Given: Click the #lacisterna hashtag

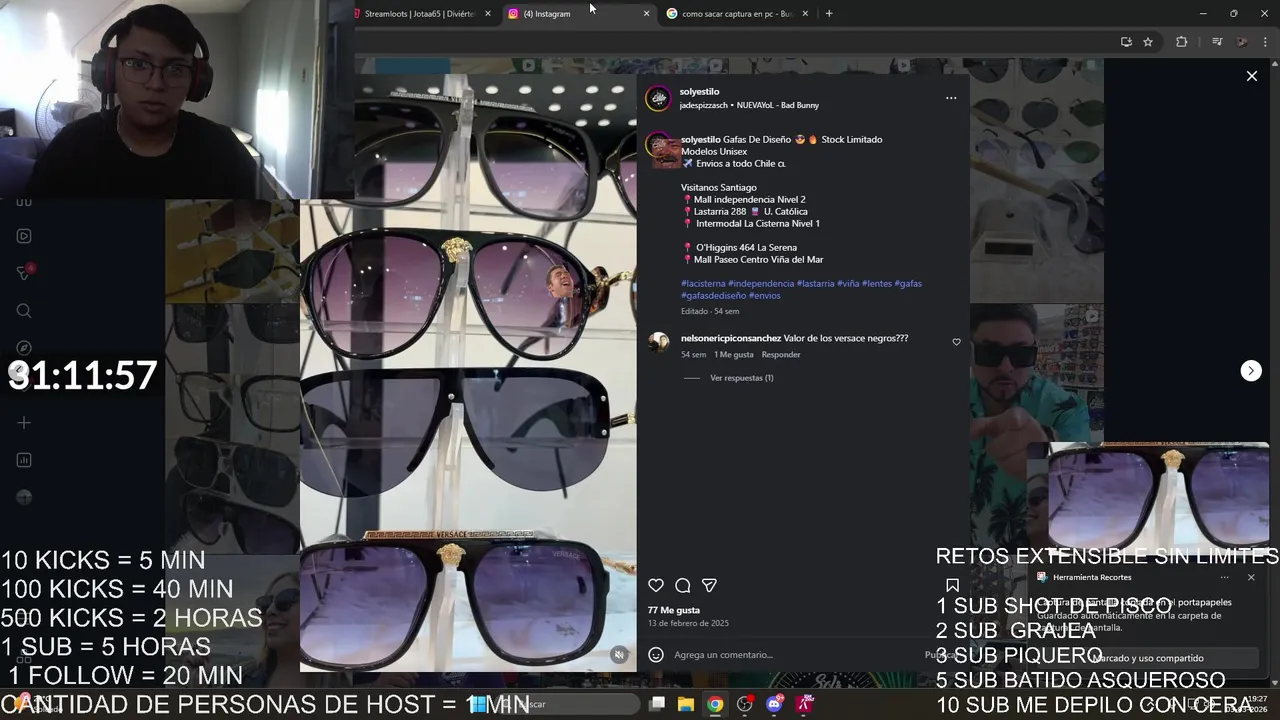Looking at the screenshot, I should click(703, 284).
